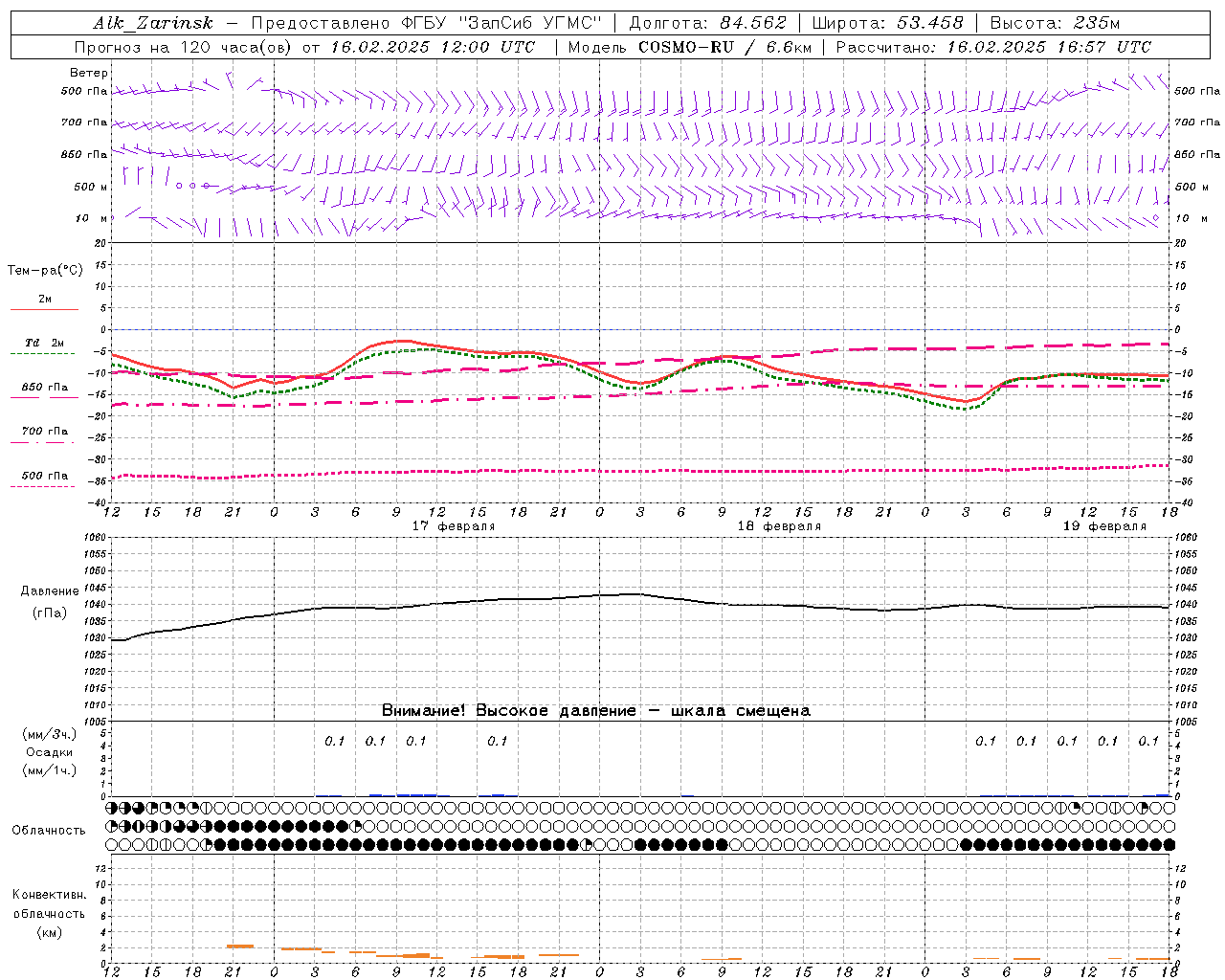The width and height of the screenshot is (1225, 980).
Task: Click the Тем-ра(°C) temperature panel label
Action: click(x=45, y=271)
